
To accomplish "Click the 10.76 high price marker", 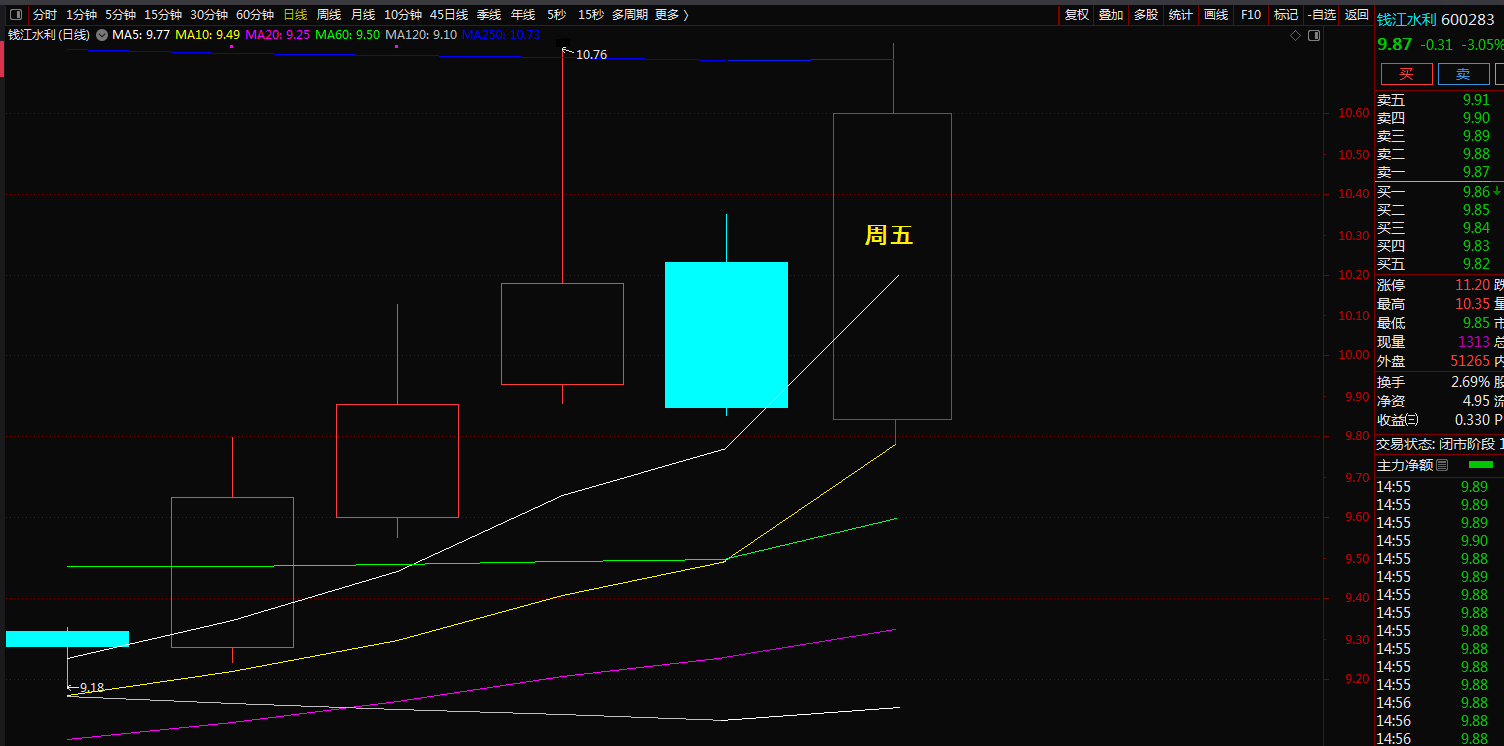I will click(591, 55).
